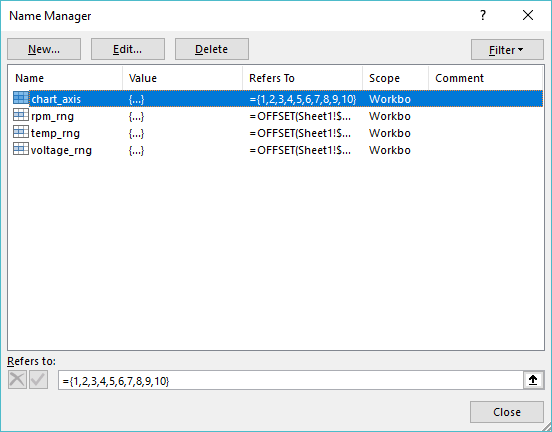Collapse dialog using the range selector arrow
Viewport: 552px width, 432px height.
[533, 380]
